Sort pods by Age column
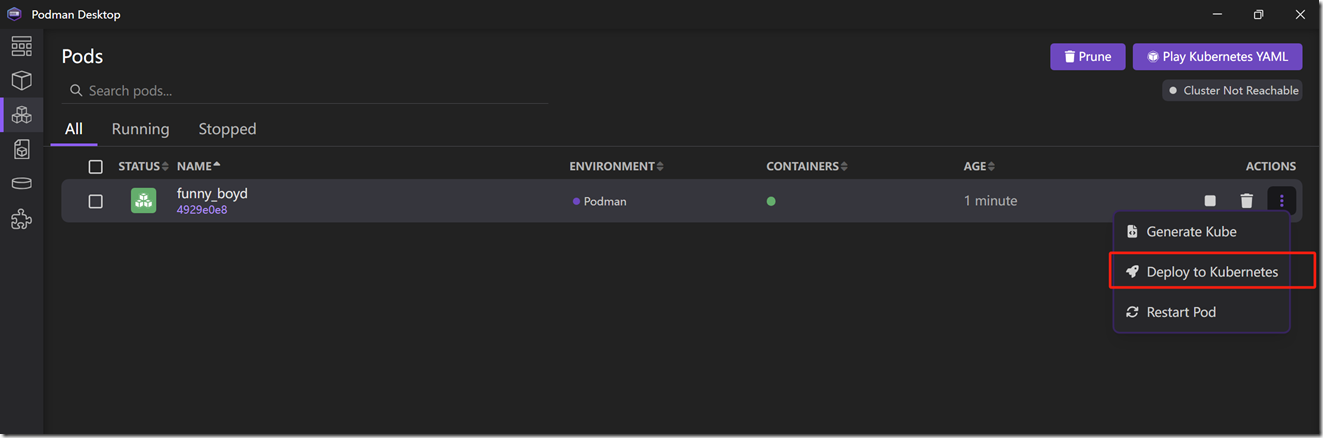Image resolution: width=1323 pixels, height=438 pixels. [979, 167]
